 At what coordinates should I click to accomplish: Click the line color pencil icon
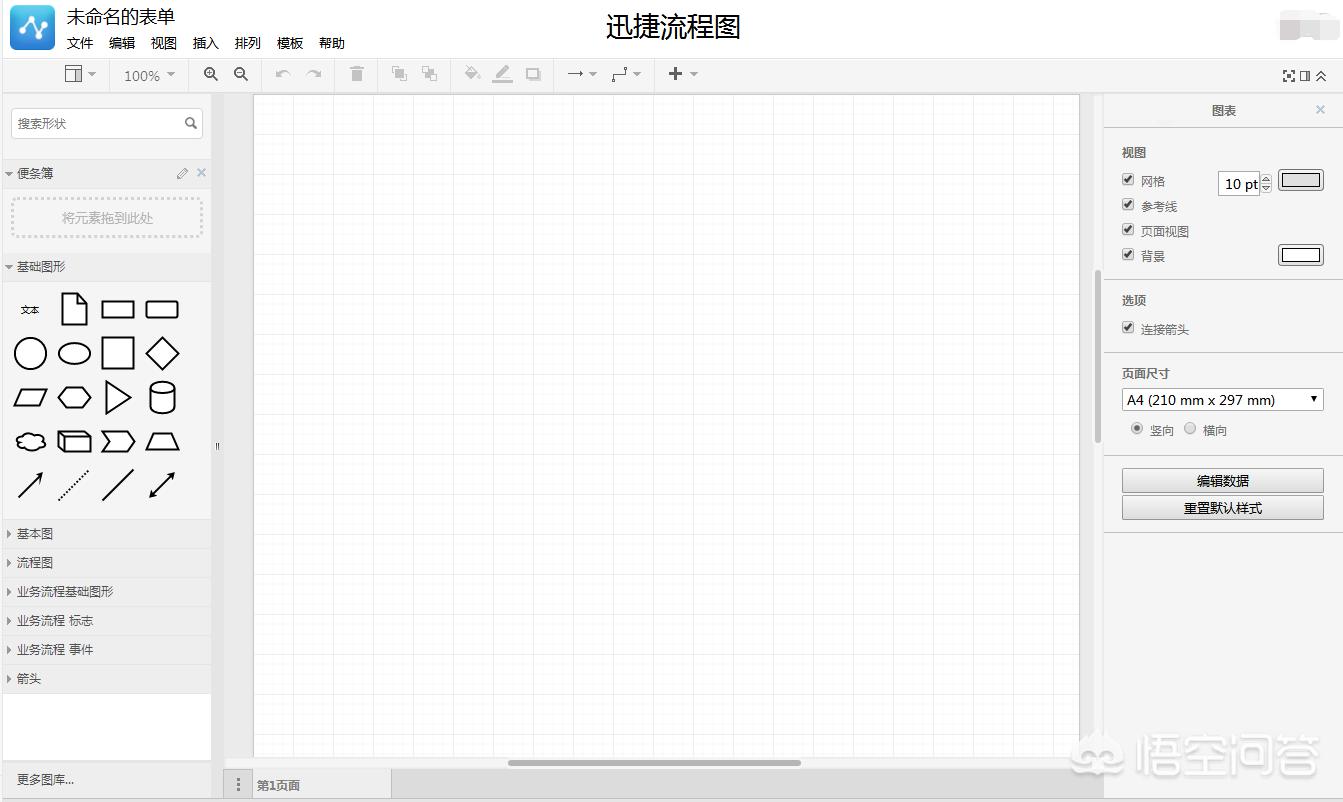click(x=502, y=74)
